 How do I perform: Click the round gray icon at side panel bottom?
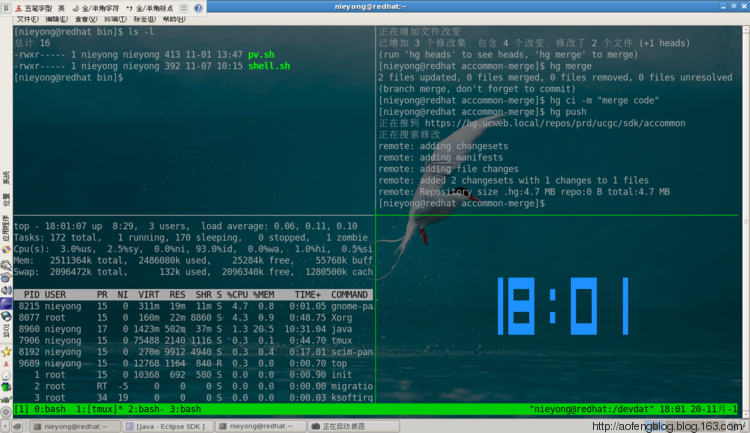click(6, 411)
